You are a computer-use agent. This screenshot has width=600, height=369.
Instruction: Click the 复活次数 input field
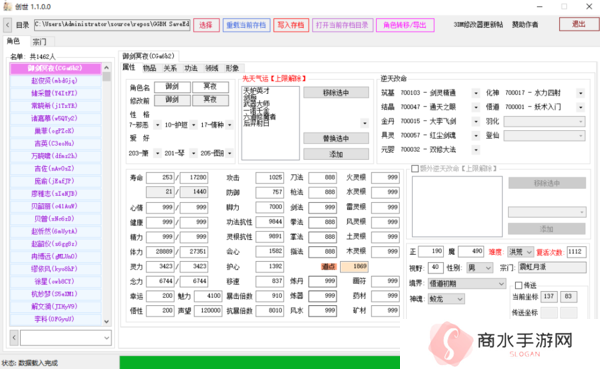tap(577, 252)
